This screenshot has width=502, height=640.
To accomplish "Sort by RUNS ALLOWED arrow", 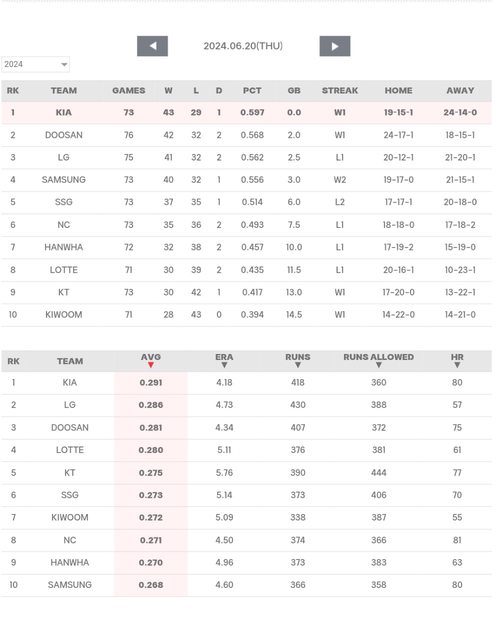I will [x=378, y=365].
